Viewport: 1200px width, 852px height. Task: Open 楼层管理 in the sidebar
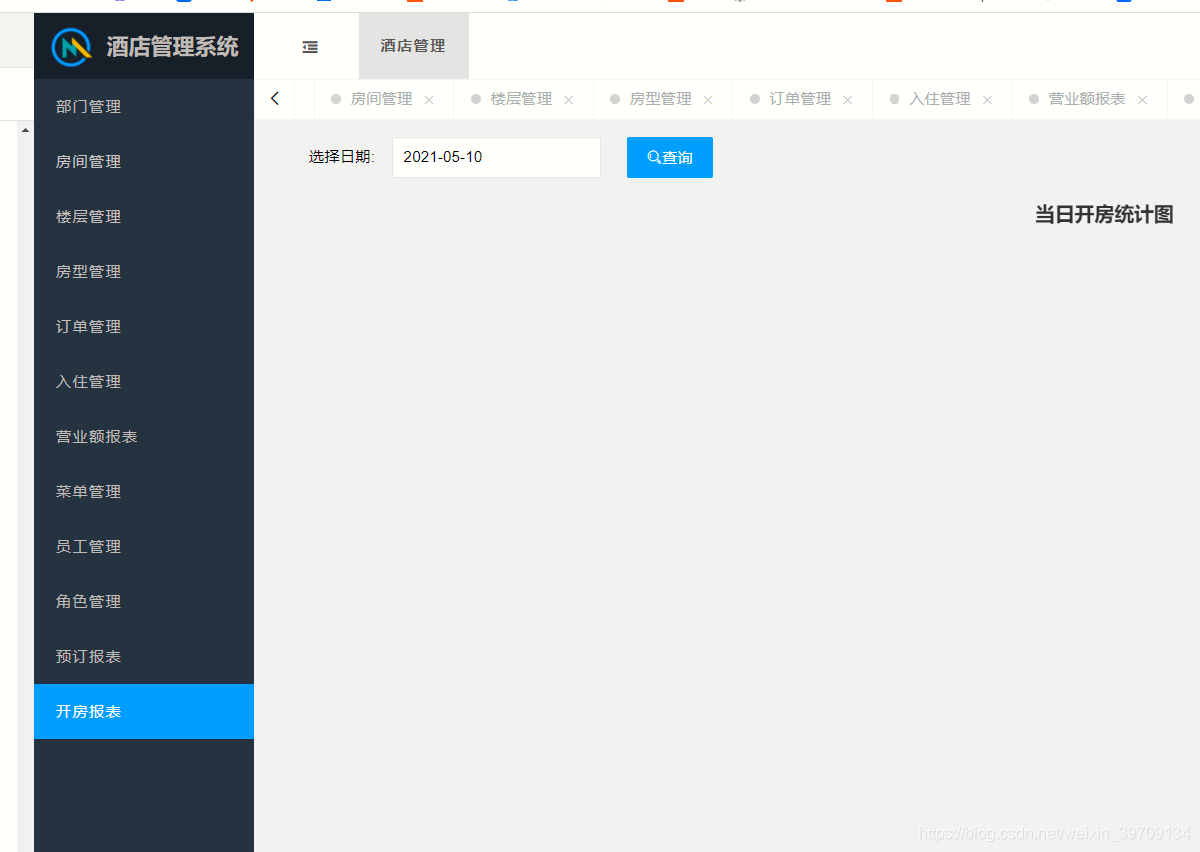coord(144,217)
